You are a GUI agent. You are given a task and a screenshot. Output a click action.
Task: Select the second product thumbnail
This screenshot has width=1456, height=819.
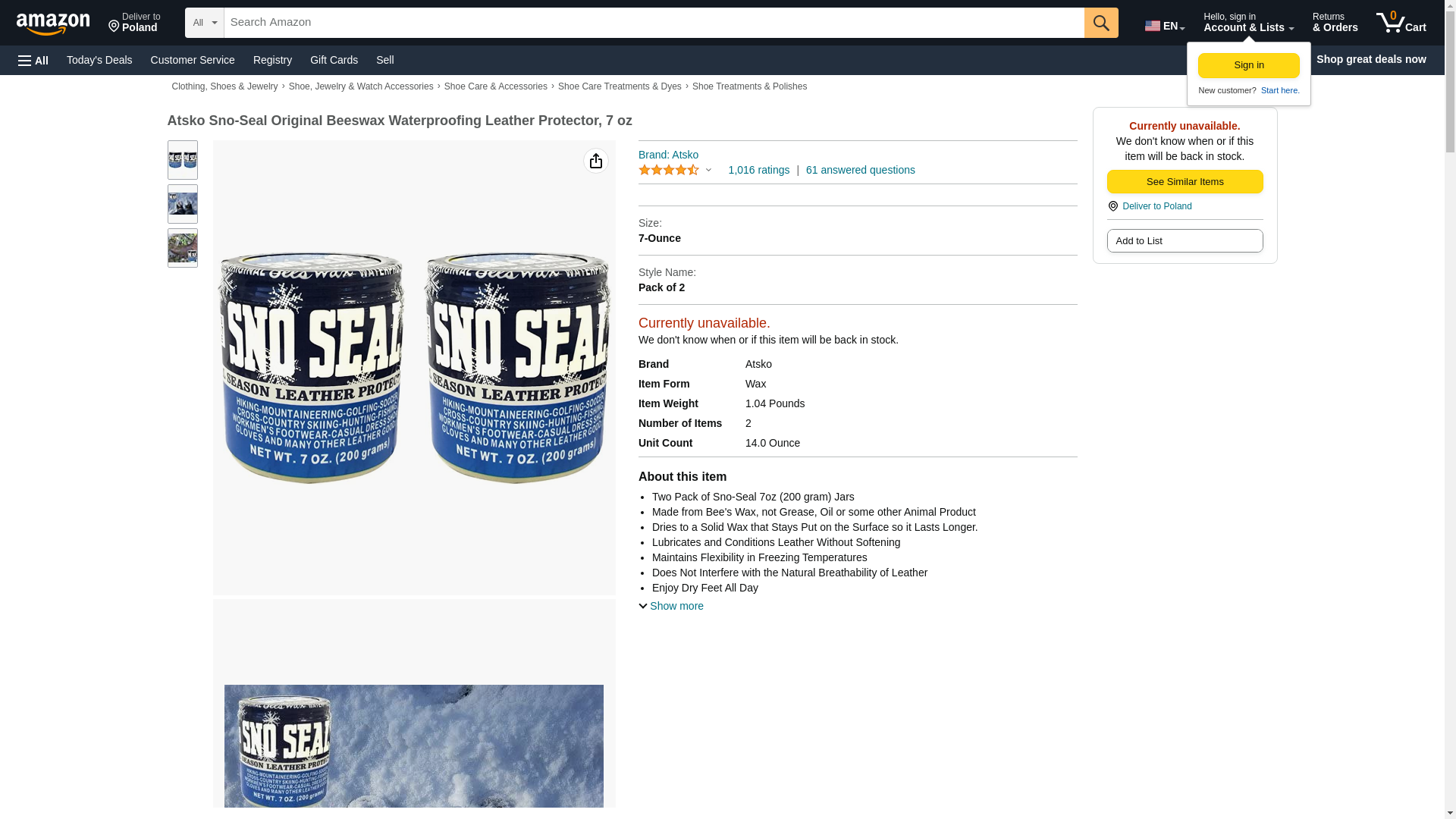[x=183, y=204]
